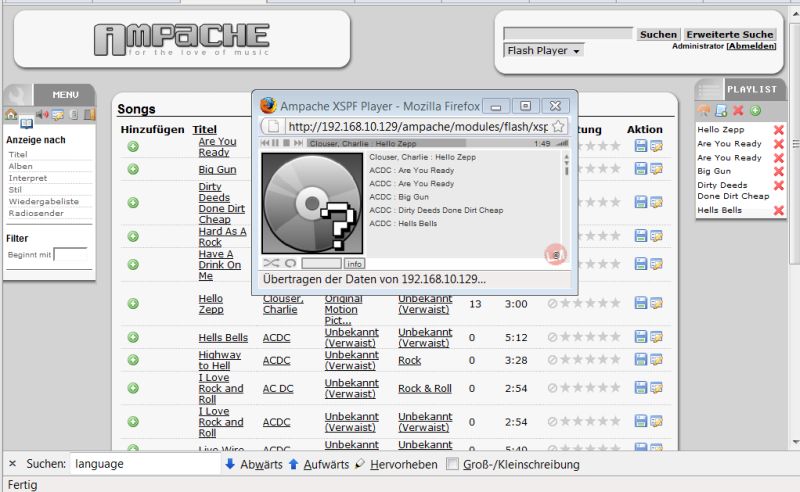This screenshot has height=492, width=800.
Task: Toggle Hervorheben highlight in the find bar
Action: [x=397, y=464]
